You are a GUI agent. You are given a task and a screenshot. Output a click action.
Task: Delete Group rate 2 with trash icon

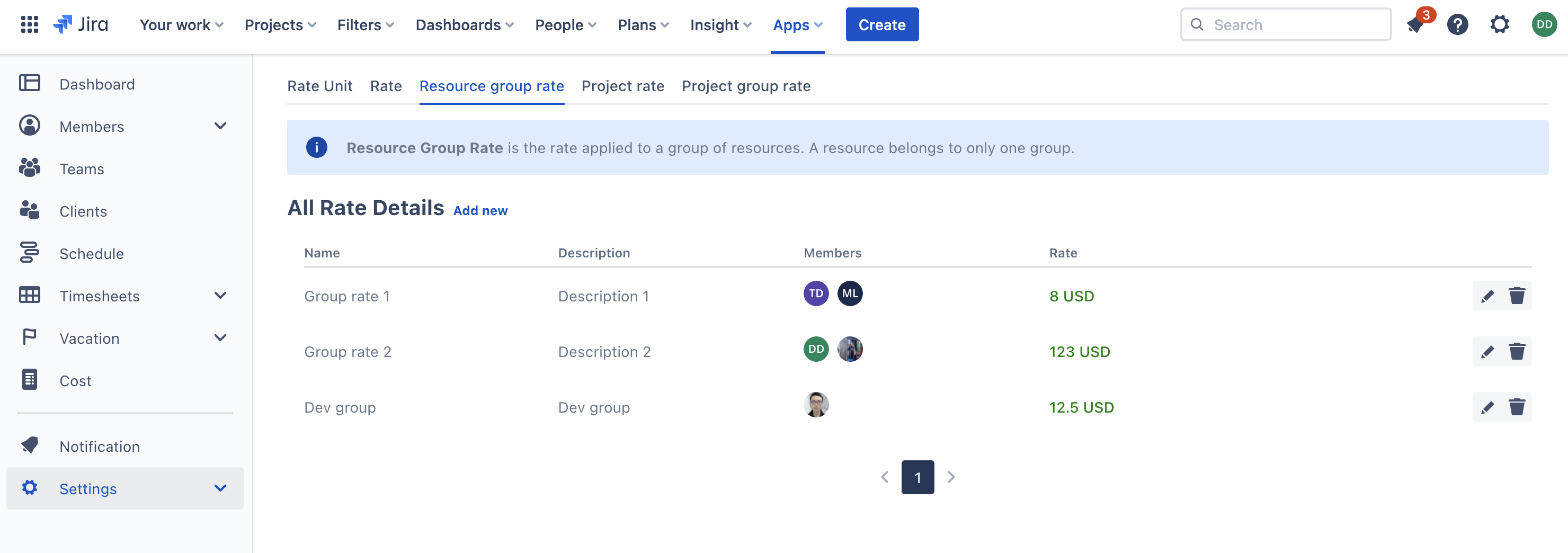(1516, 352)
